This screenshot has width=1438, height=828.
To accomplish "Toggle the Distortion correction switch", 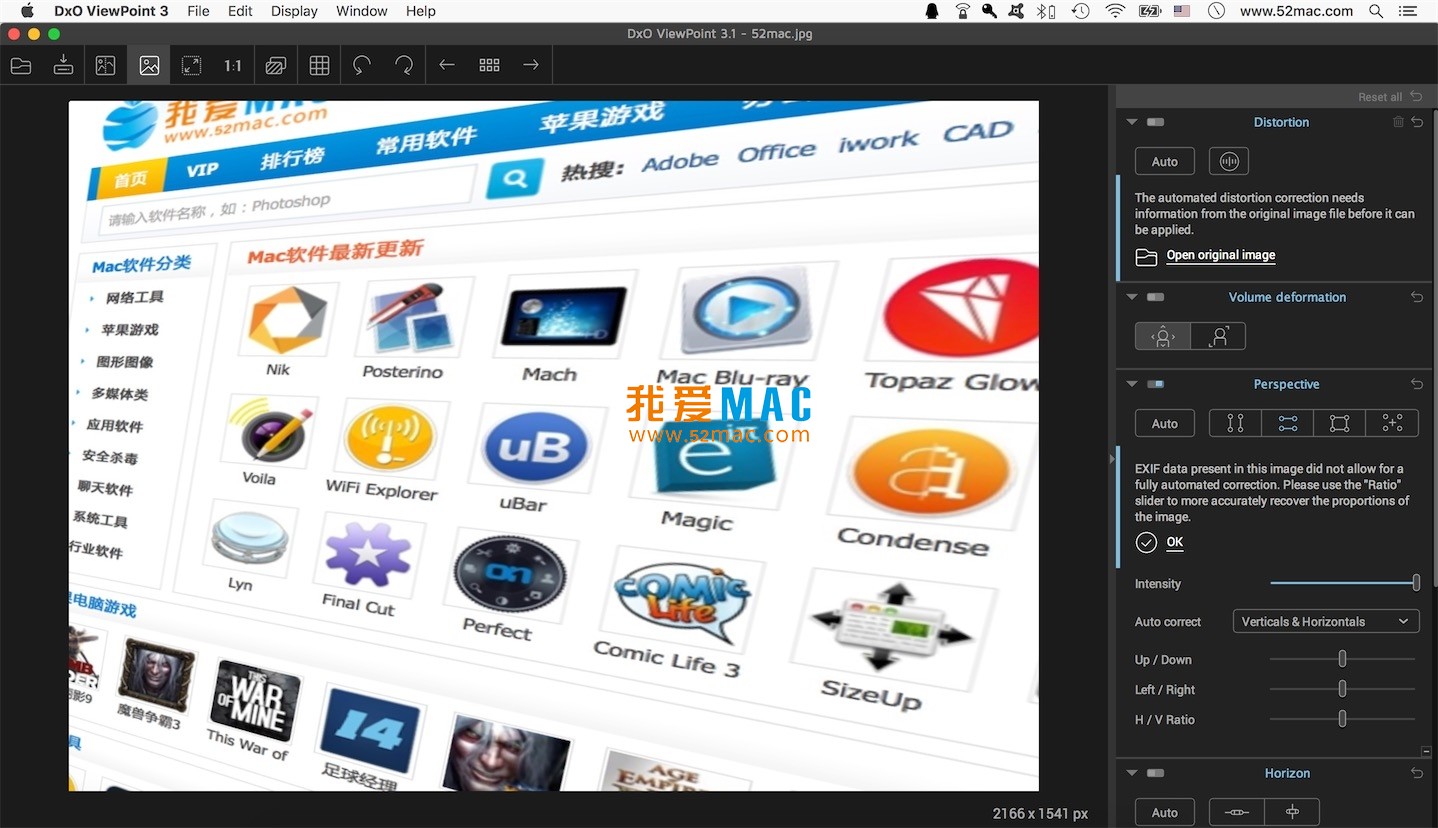I will 1155,122.
